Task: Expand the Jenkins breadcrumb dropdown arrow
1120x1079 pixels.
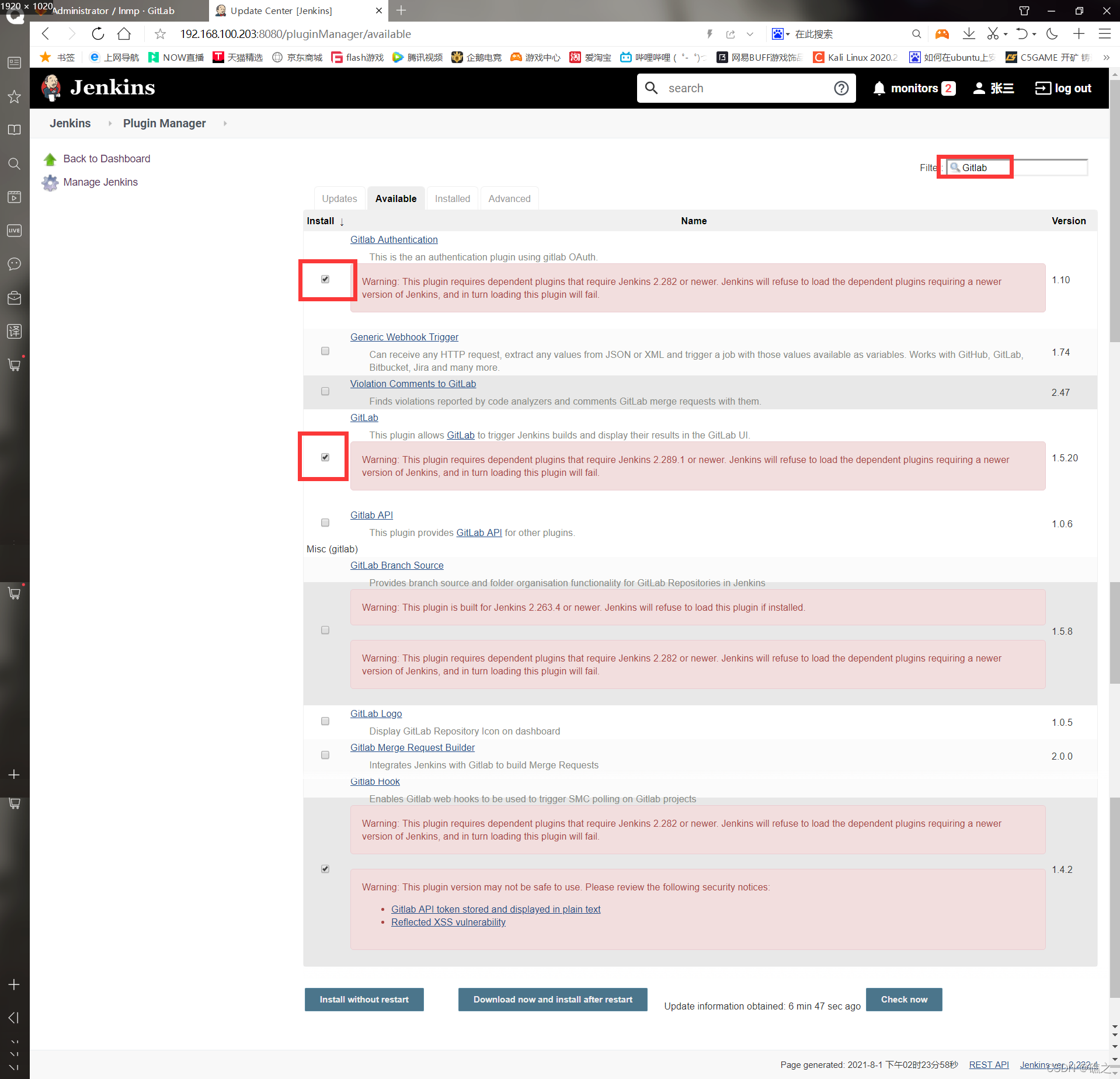Action: tap(110, 123)
